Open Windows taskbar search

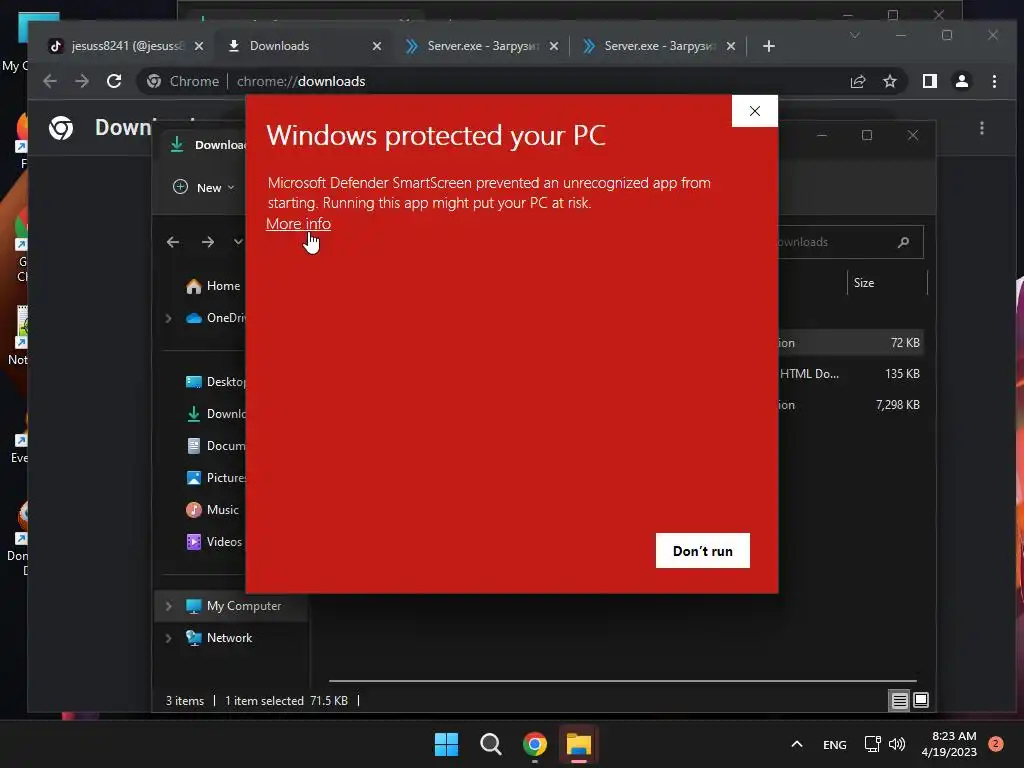[490, 744]
